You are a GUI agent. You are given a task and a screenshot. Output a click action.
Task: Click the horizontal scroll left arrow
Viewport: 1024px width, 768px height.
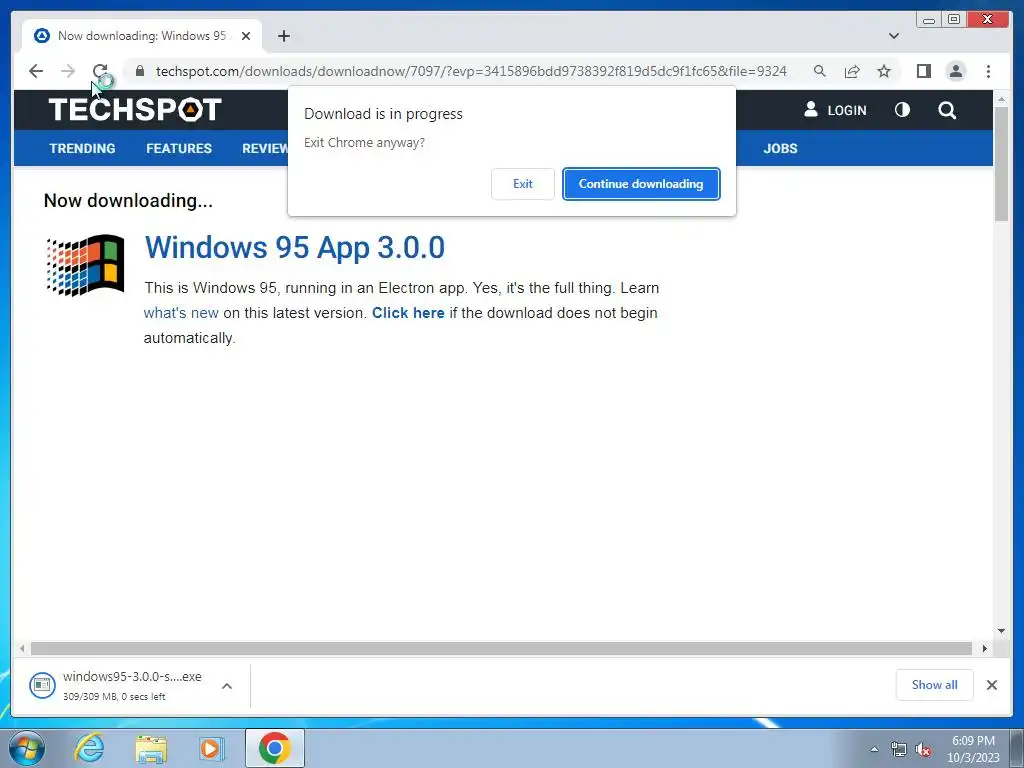[x=22, y=648]
